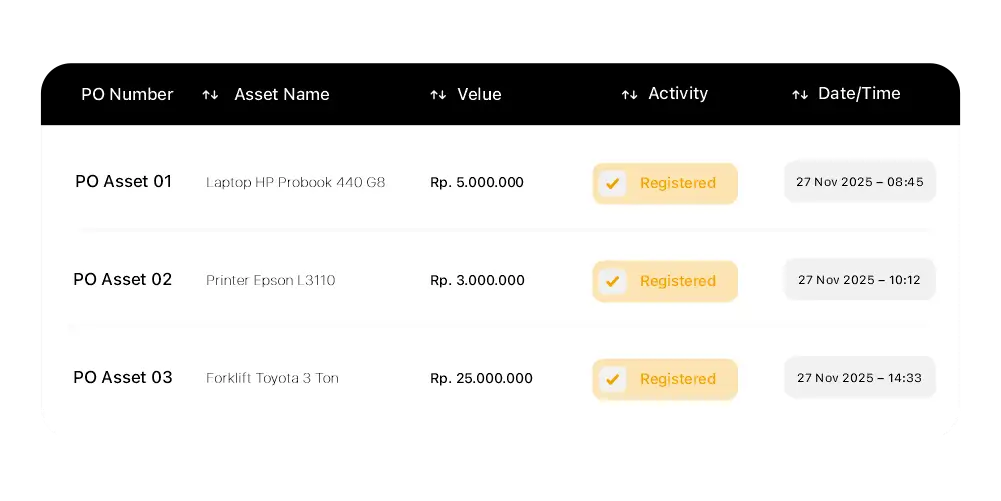The height and width of the screenshot is (501, 1001).
Task: Select Printer Epson L3110 asset name
Action: click(x=270, y=281)
